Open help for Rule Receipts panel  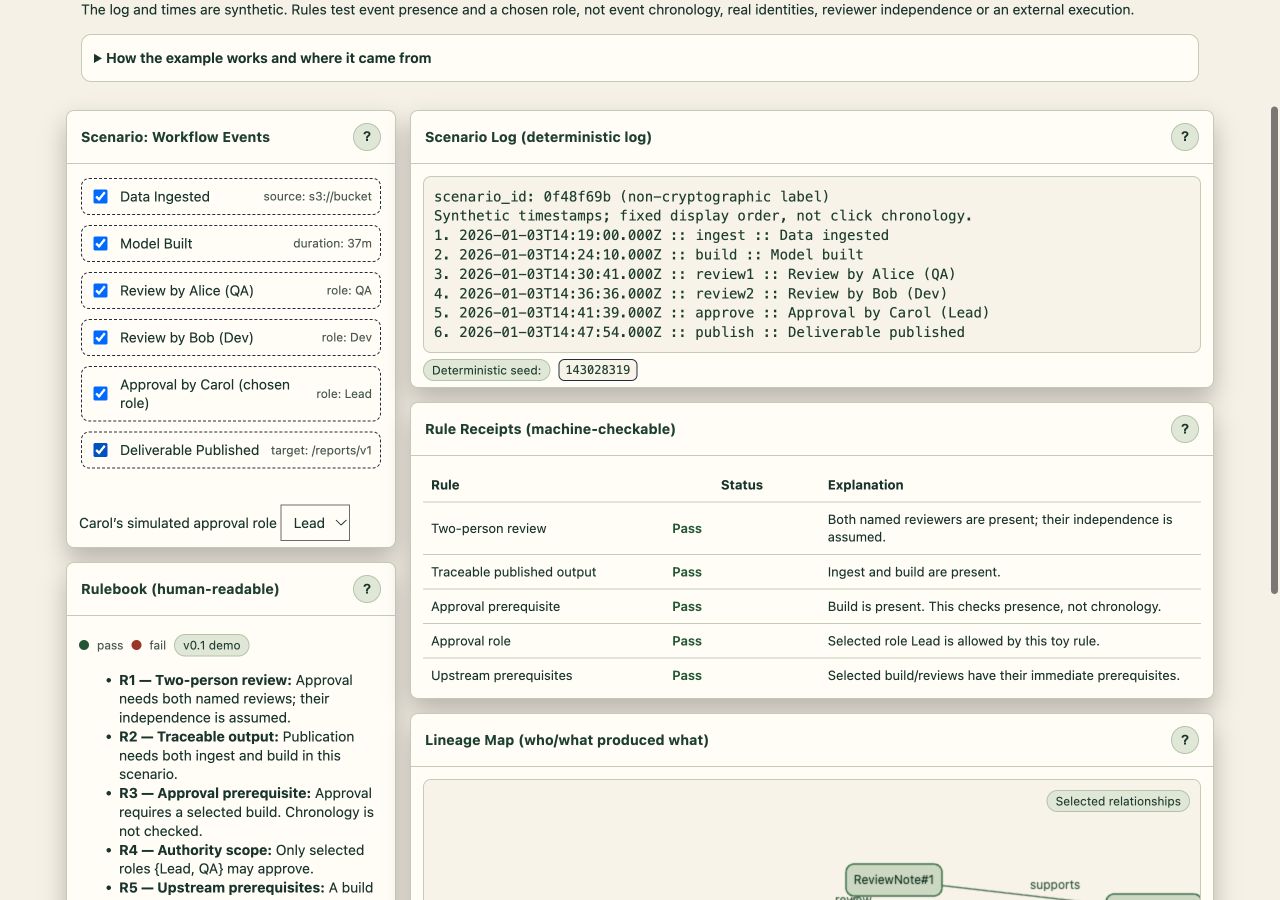click(x=1185, y=429)
